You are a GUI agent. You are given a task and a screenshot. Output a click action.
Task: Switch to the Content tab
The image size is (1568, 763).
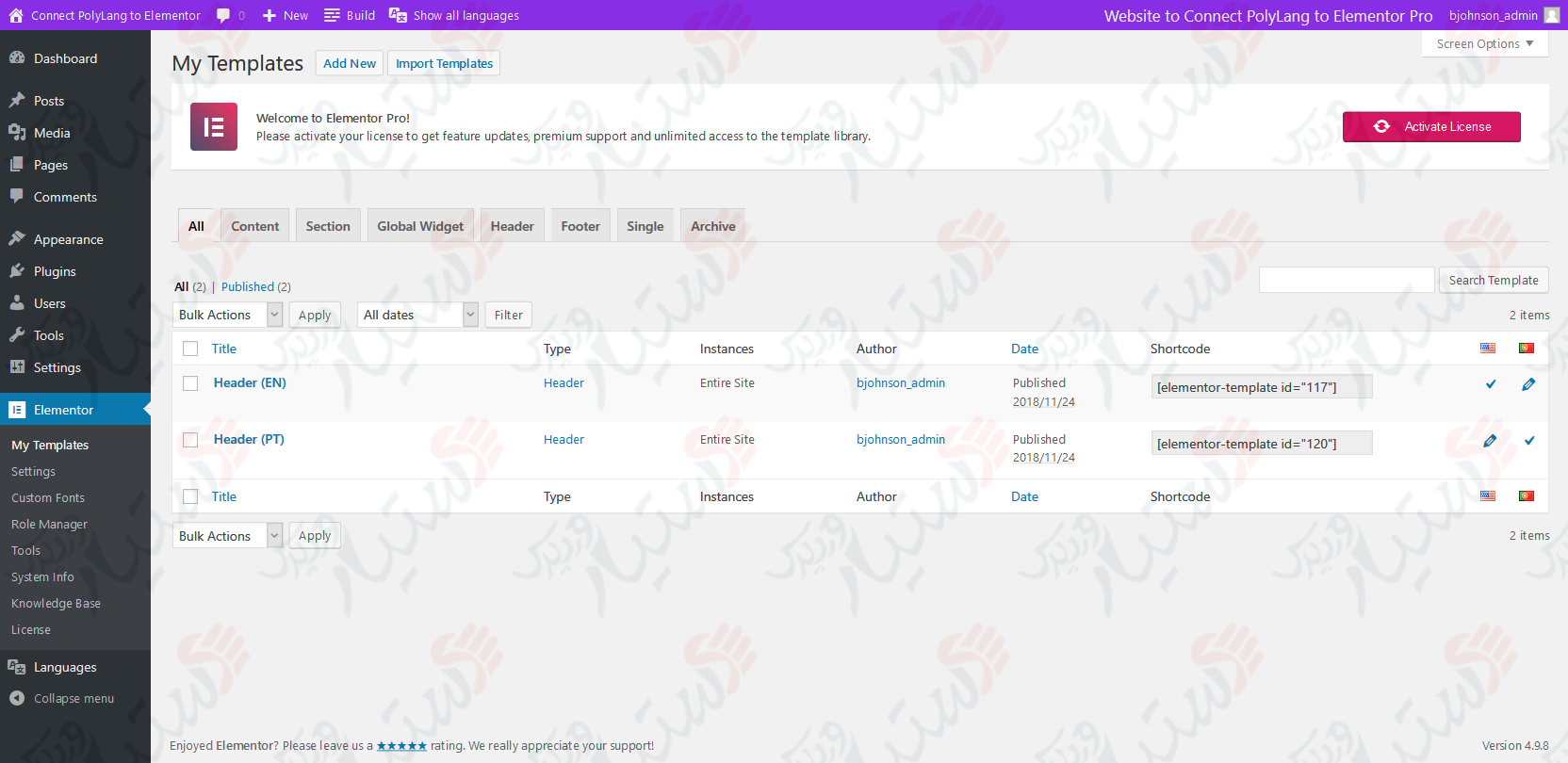[255, 226]
